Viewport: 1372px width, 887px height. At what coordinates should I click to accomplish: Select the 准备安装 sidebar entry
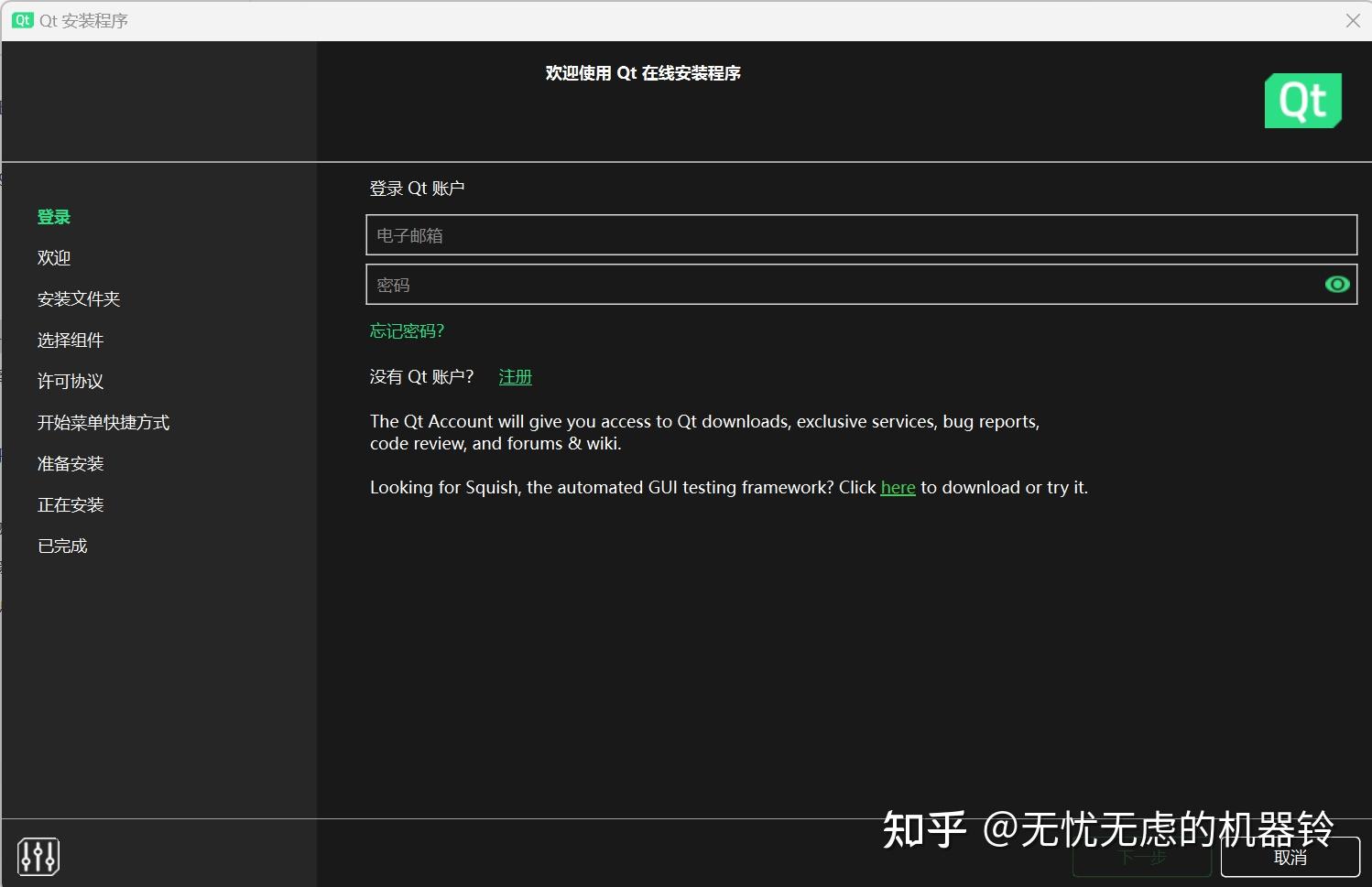point(70,463)
